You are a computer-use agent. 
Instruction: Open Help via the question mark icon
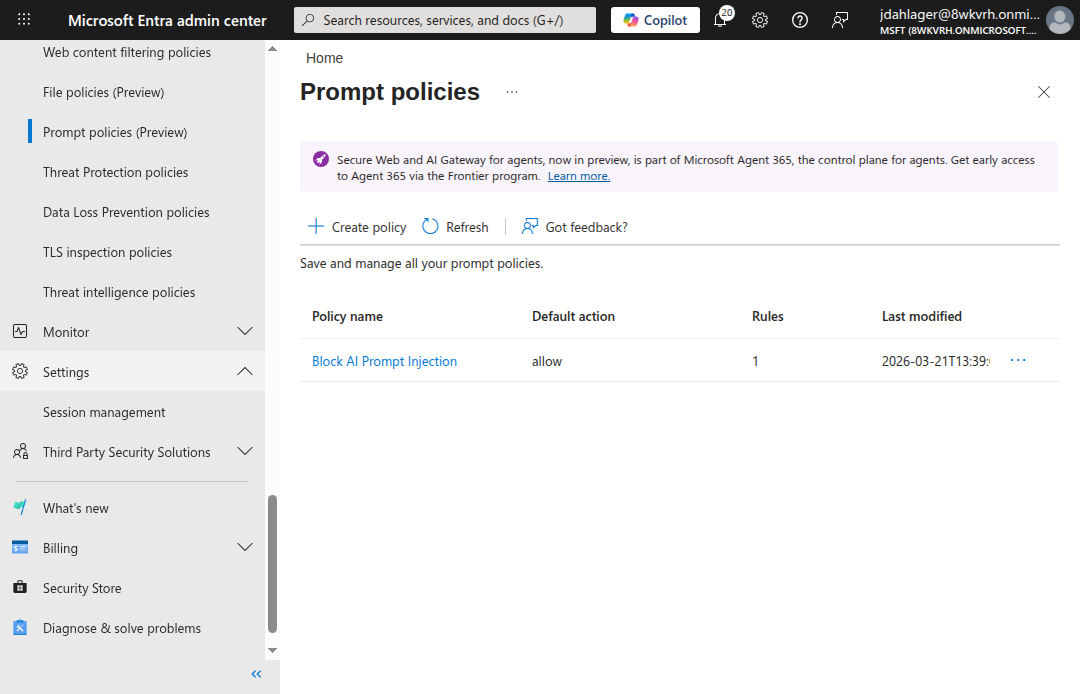799,19
